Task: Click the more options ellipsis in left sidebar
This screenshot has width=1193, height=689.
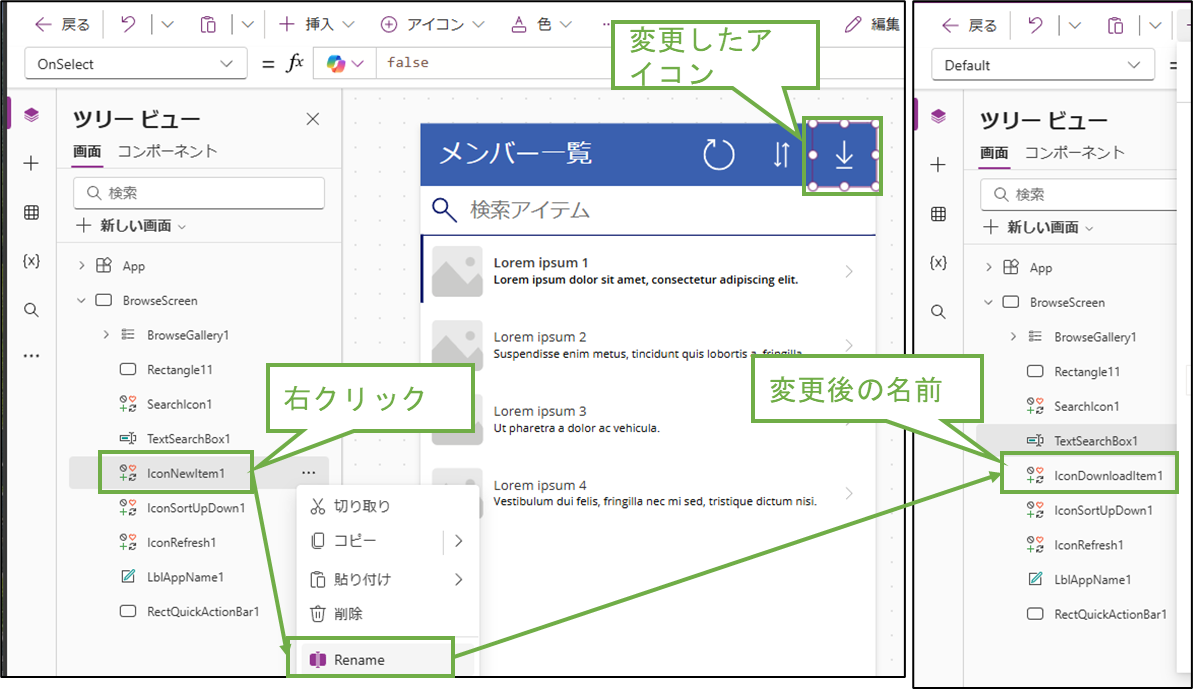Action: click(31, 355)
